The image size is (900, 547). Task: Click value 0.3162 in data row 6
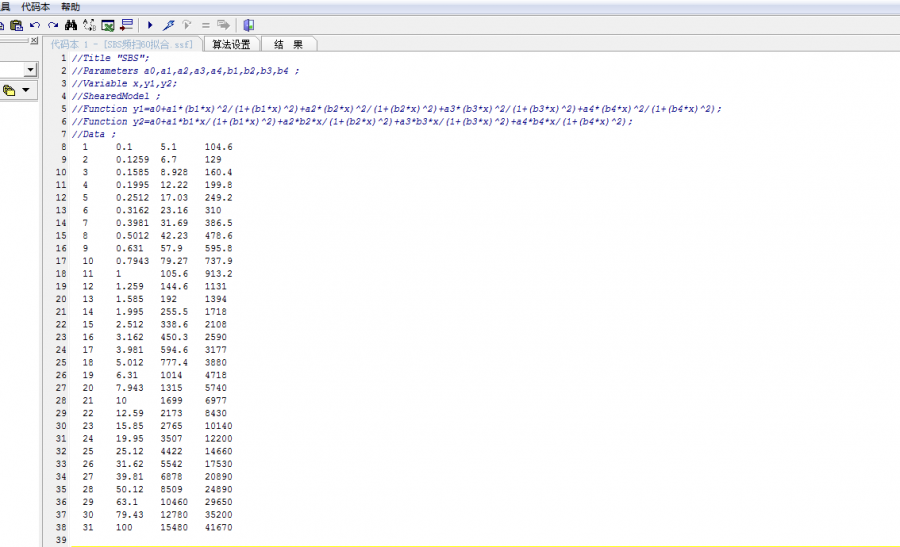tap(133, 210)
